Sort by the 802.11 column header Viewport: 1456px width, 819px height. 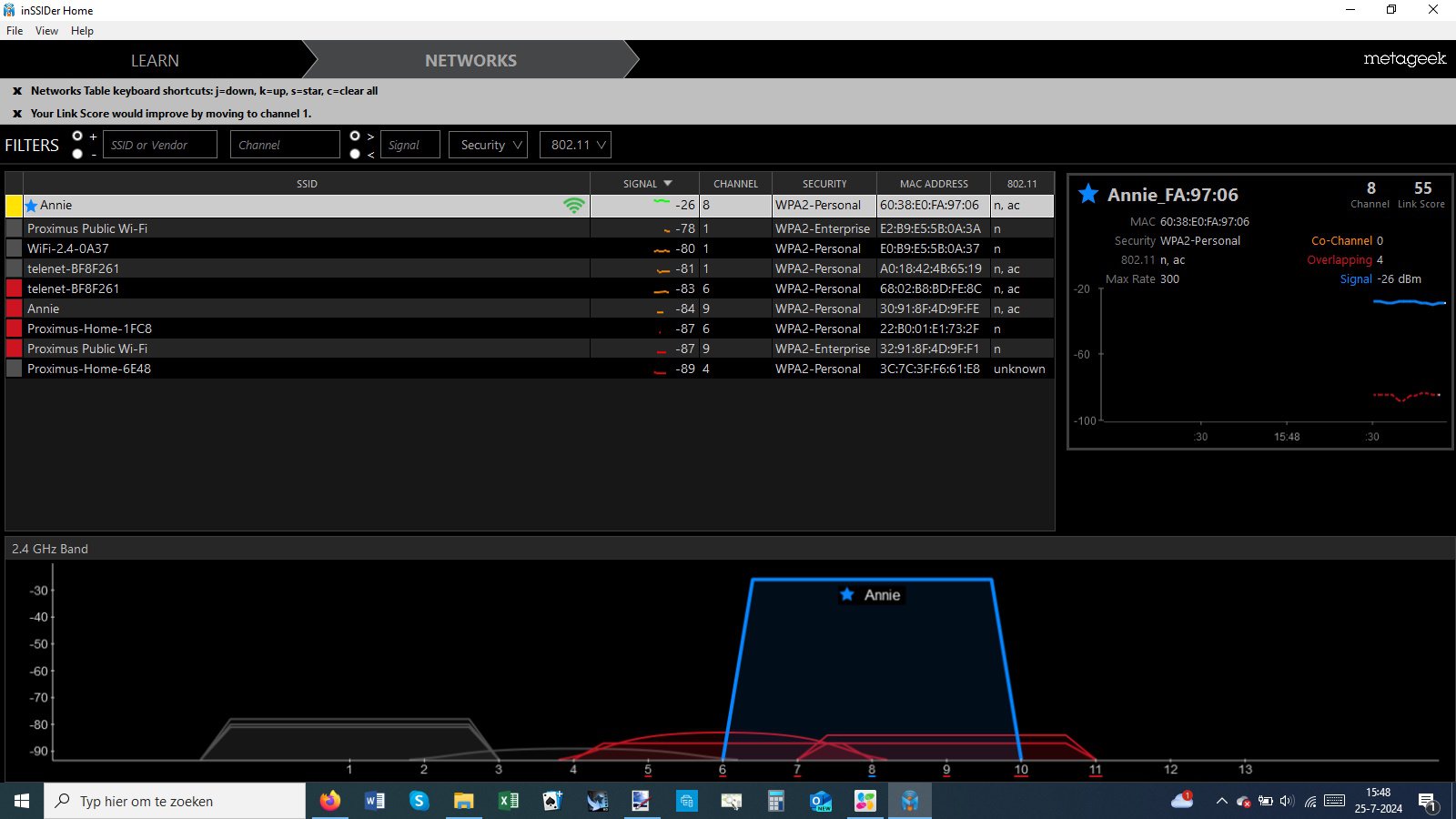[x=1022, y=184]
